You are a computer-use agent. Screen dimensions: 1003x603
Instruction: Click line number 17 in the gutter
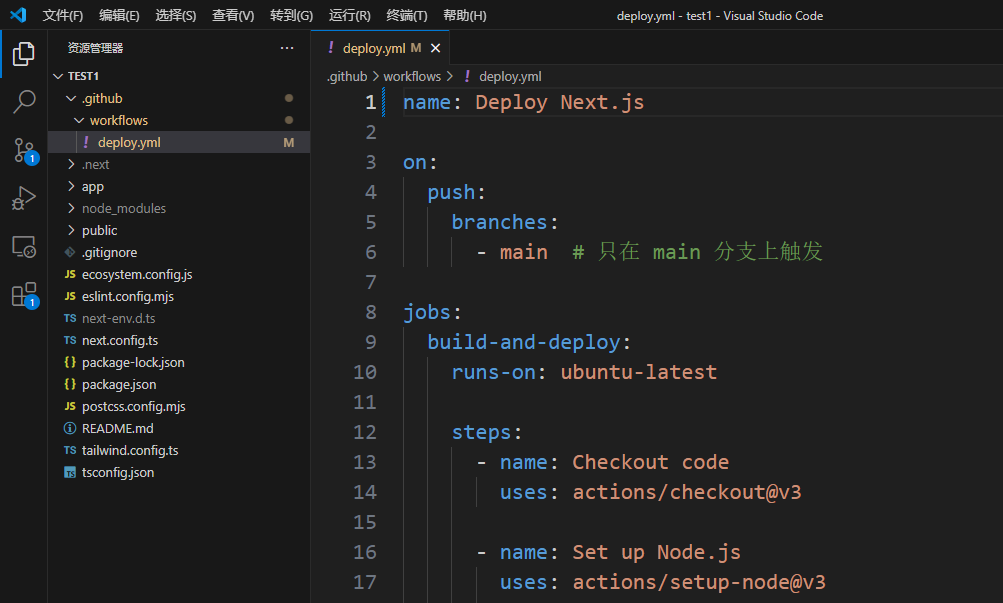point(365,582)
